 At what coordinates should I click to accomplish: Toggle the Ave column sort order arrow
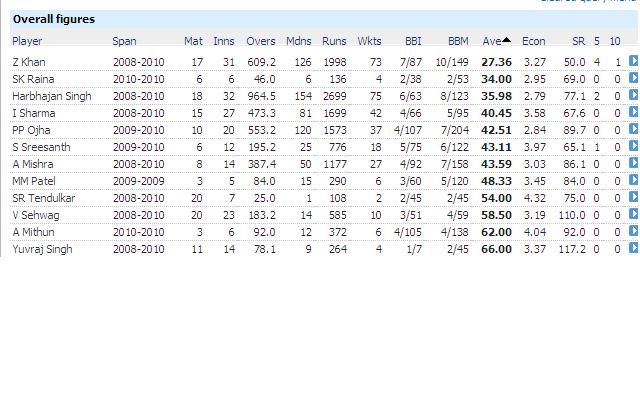507,41
